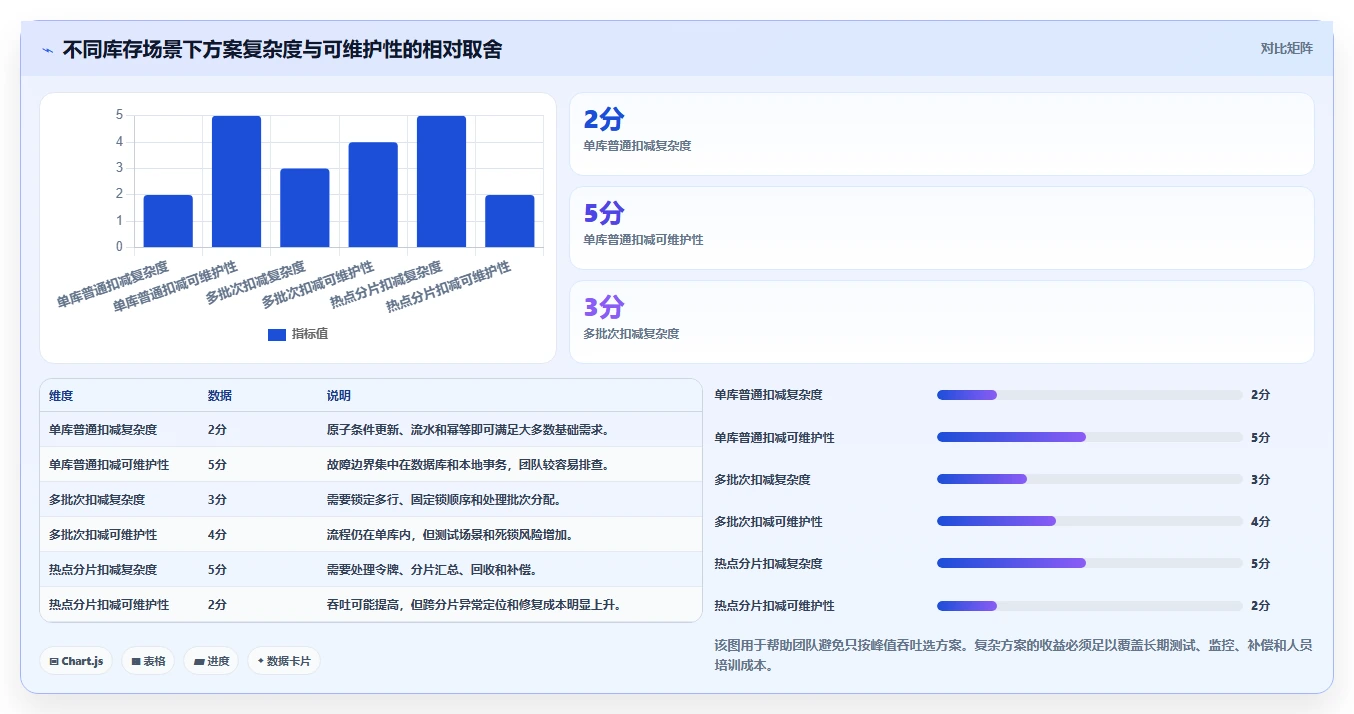Click the 热点分片扣减复杂度 bar in the chart
The height and width of the screenshot is (714, 1354).
[441, 181]
